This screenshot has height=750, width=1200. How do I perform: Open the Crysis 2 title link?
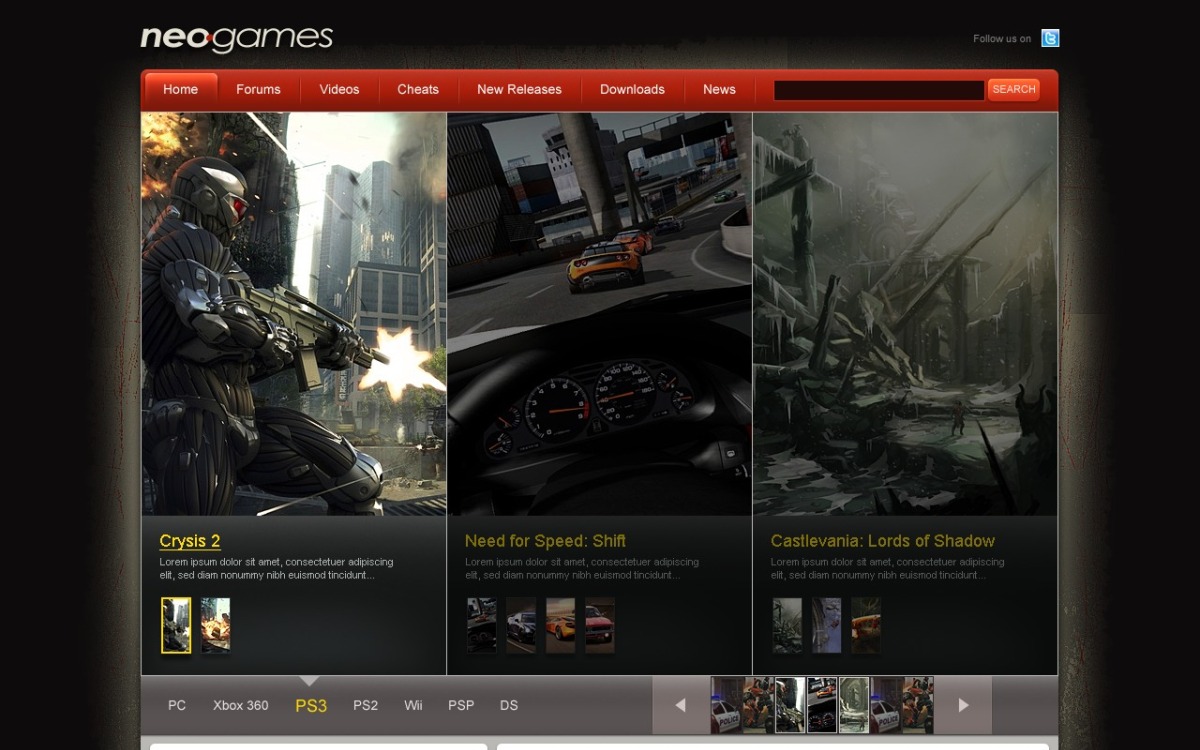pyautogui.click(x=190, y=541)
